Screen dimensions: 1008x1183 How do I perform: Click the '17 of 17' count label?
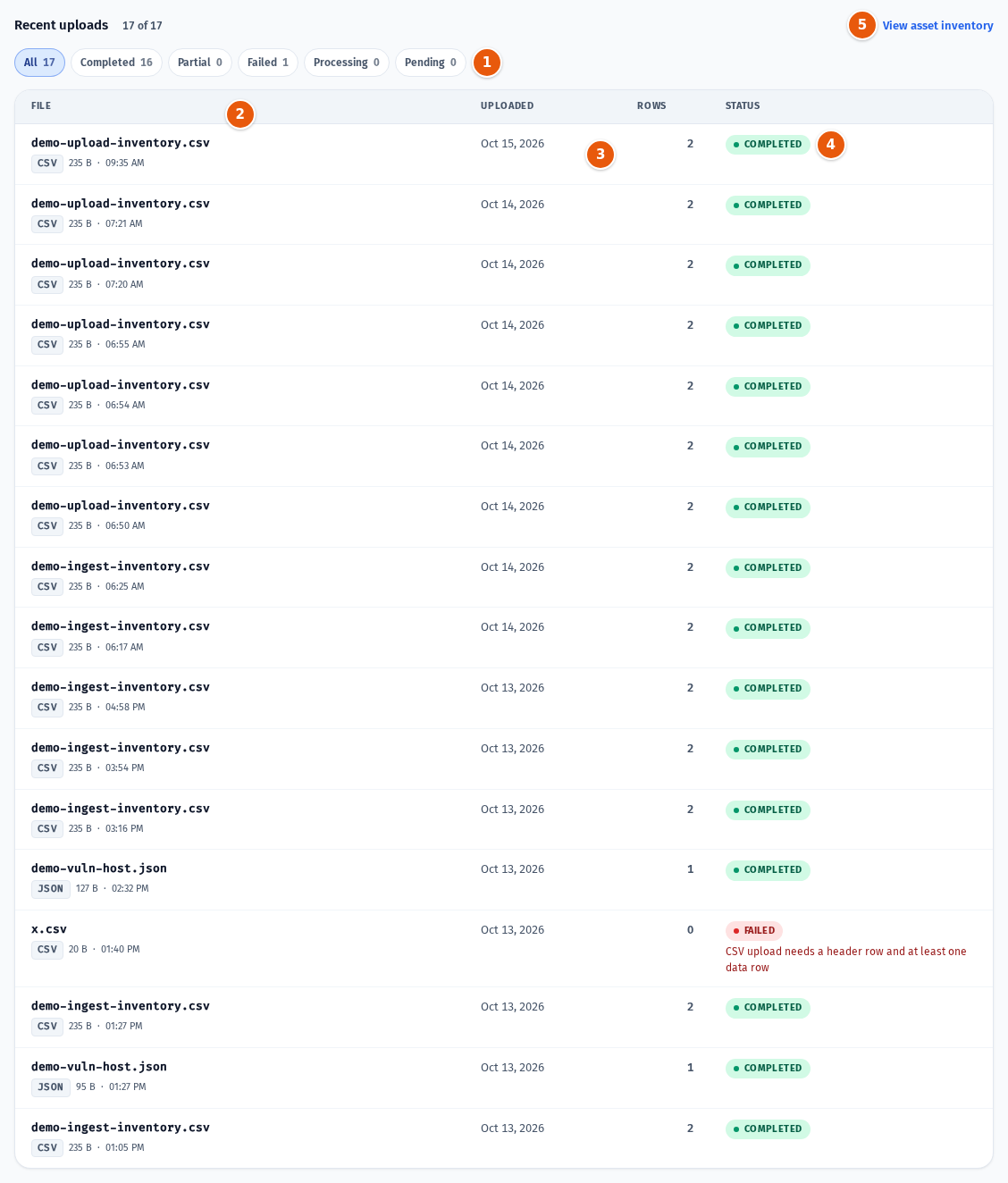click(x=142, y=26)
